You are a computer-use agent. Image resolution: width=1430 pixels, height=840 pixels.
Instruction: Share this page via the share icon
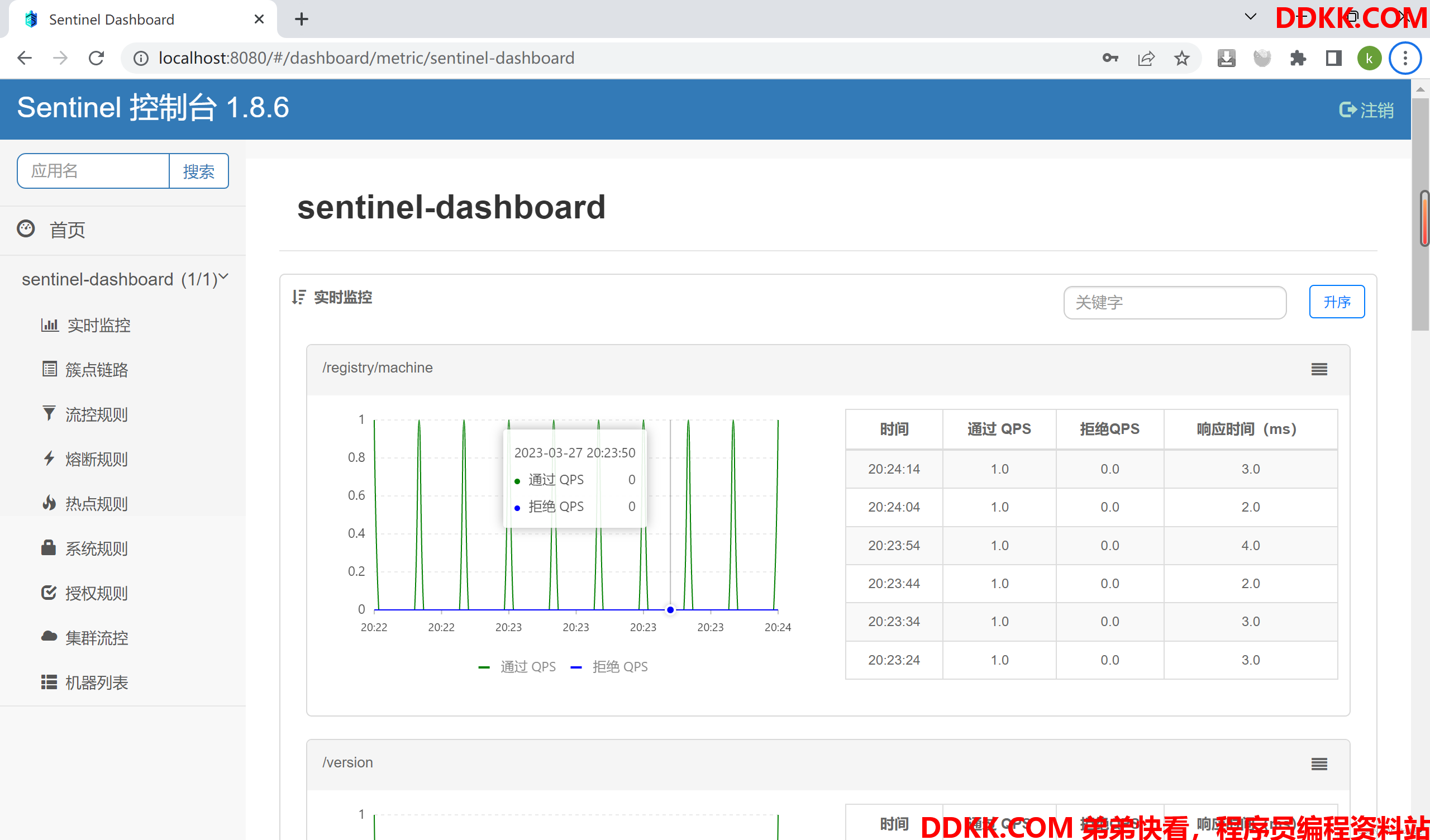click(x=1146, y=58)
